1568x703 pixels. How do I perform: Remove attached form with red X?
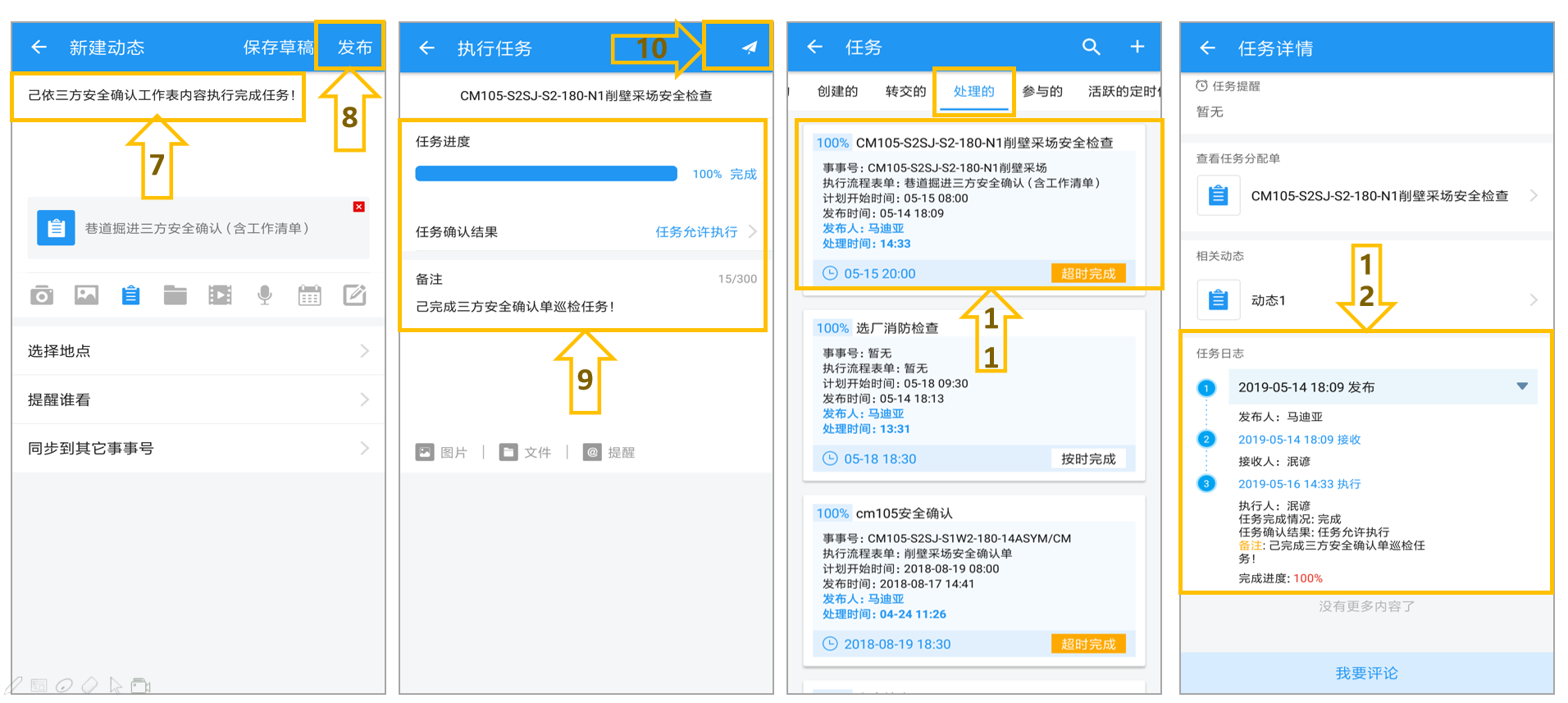tap(358, 207)
